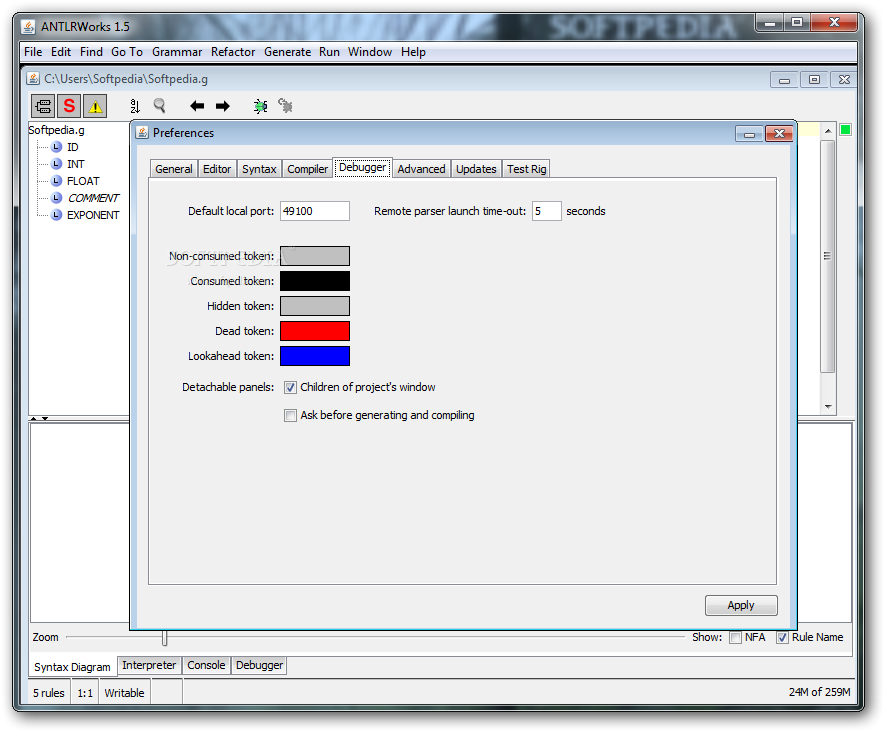
Task: Click the lexer icon beside EXPONENT rule
Action: 56,214
